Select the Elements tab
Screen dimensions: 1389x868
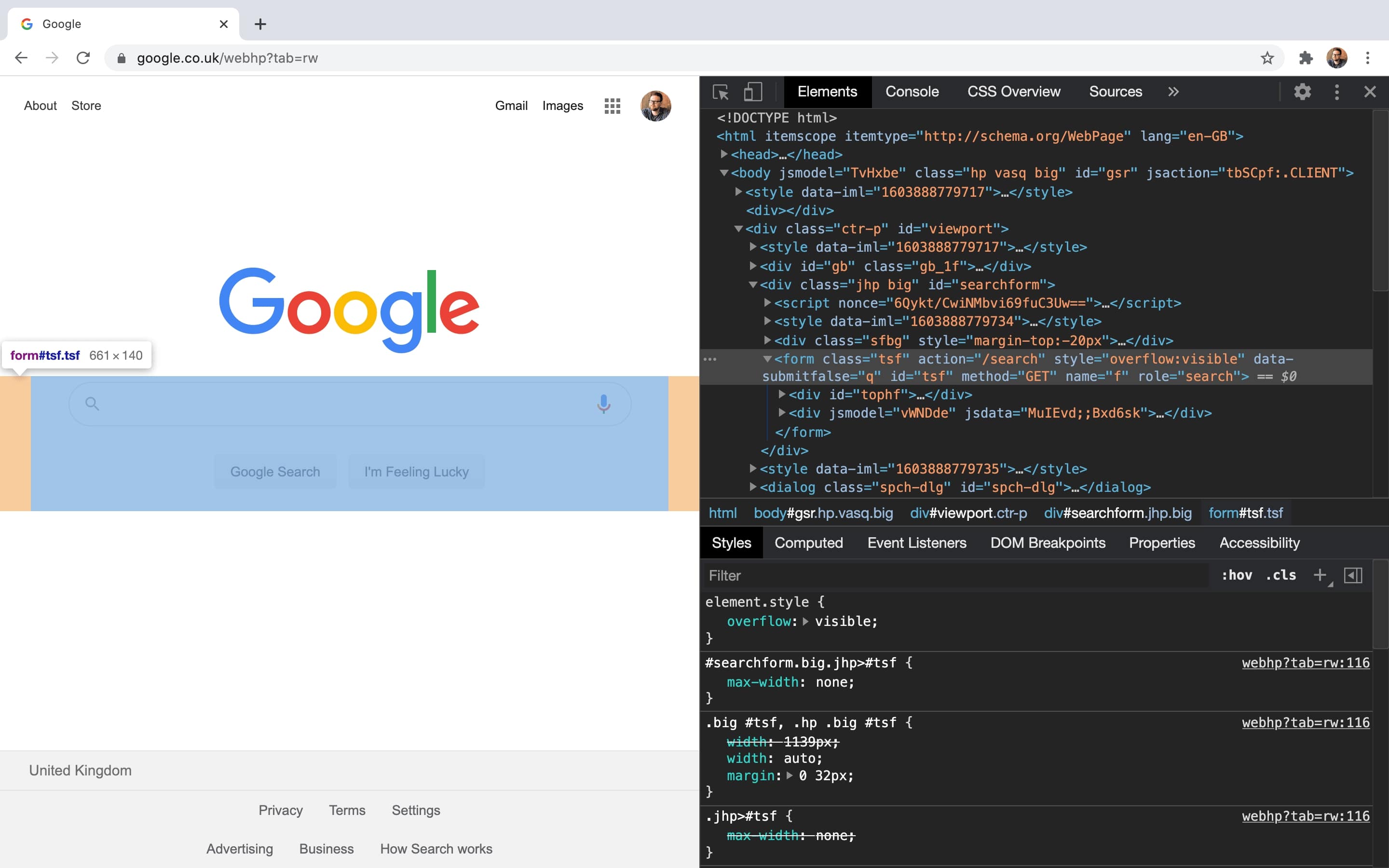(827, 92)
